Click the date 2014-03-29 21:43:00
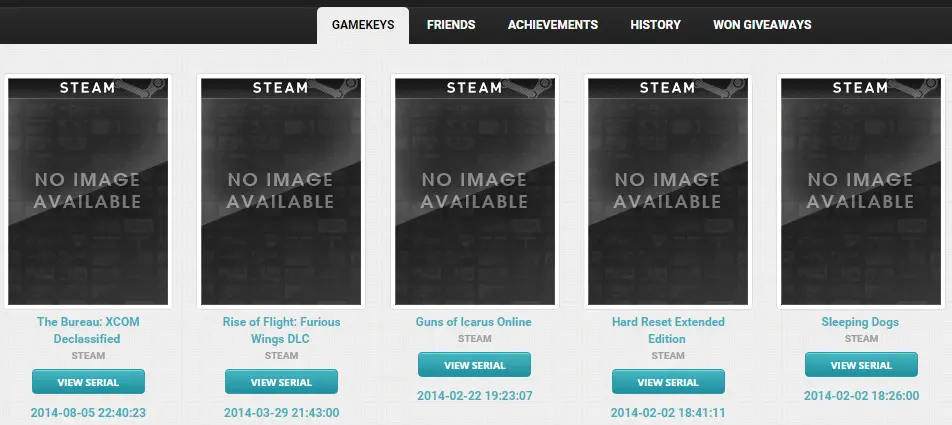 click(281, 413)
